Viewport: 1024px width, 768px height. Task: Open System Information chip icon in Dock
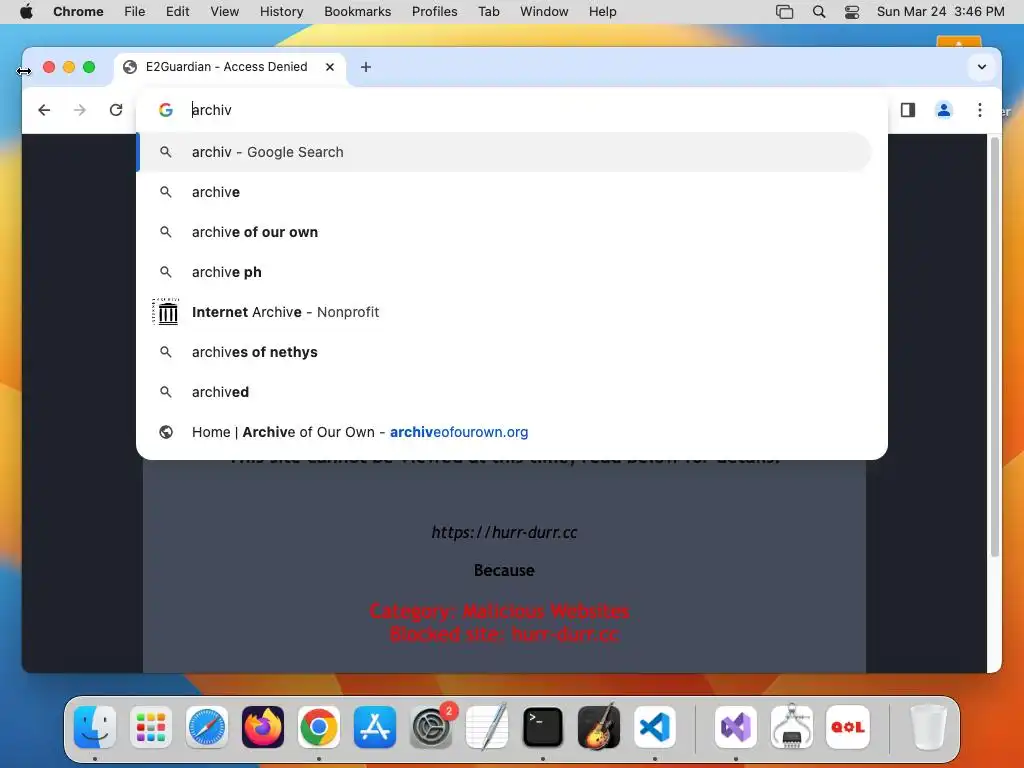click(x=792, y=727)
